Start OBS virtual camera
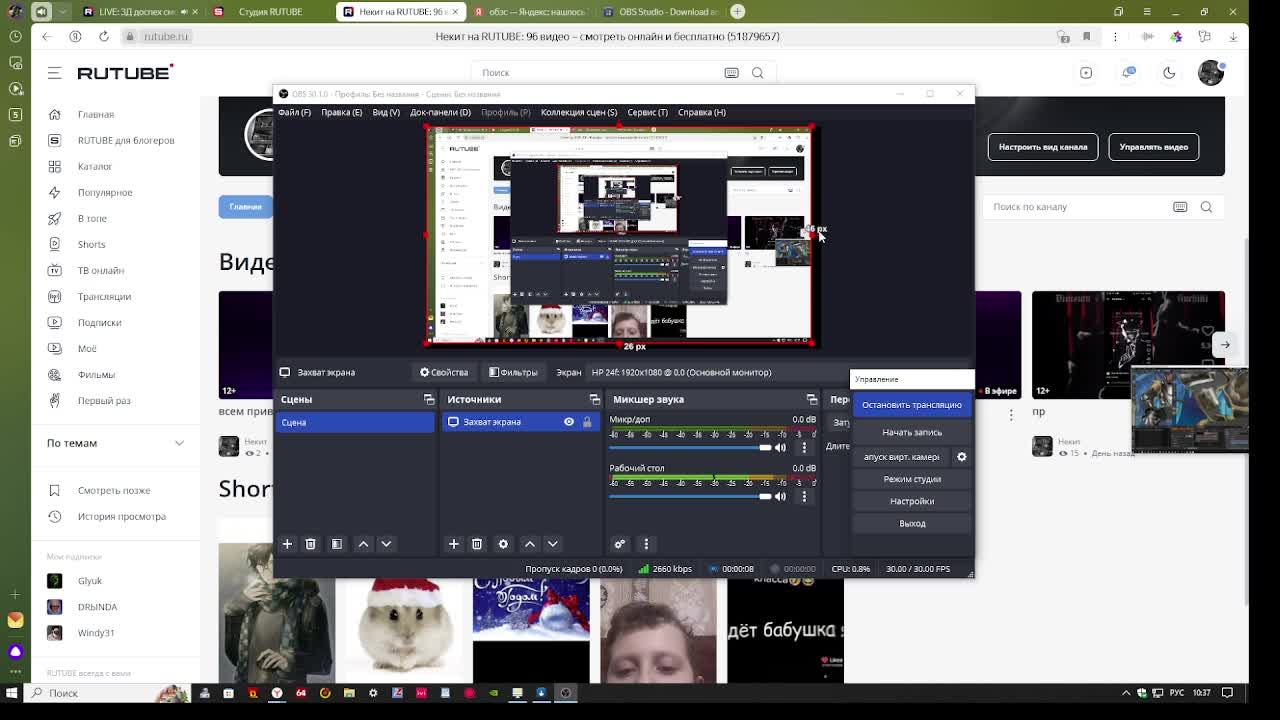1280x720 pixels. pos(901,457)
